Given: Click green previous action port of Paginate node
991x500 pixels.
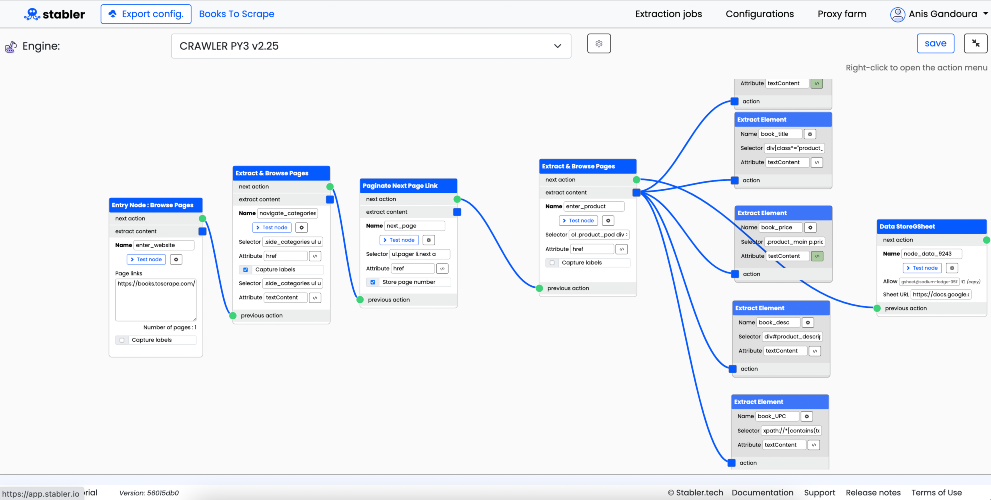Looking at the screenshot, I should coord(360,300).
